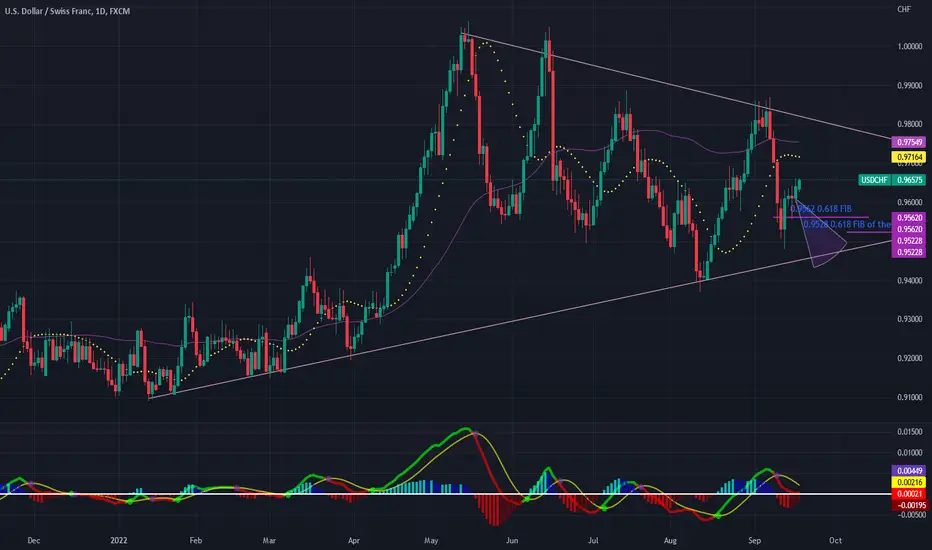The height and width of the screenshot is (550, 932).
Task: Click the 0.96575 current price label
Action: pos(909,180)
